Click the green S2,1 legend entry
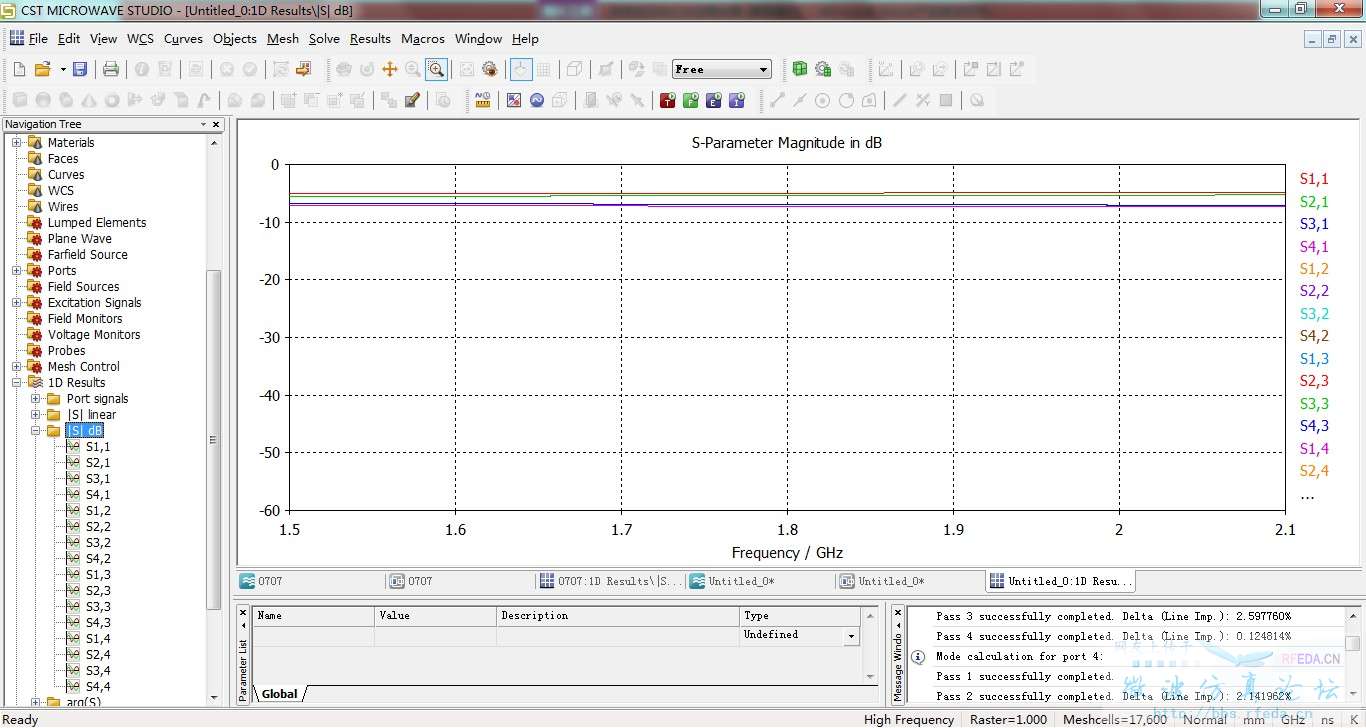The width and height of the screenshot is (1366, 728). click(x=1314, y=202)
